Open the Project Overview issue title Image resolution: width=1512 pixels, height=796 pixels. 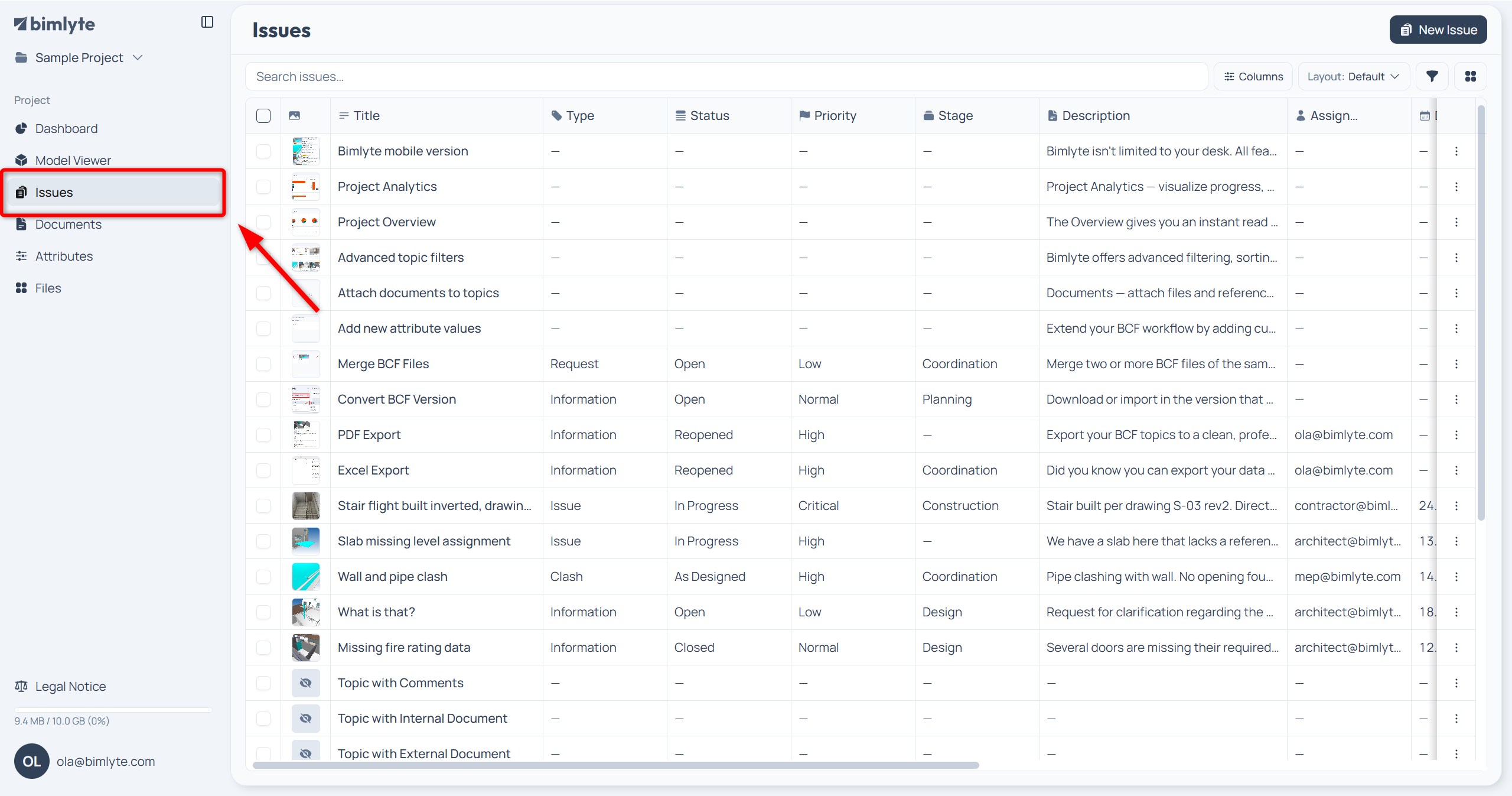click(386, 222)
